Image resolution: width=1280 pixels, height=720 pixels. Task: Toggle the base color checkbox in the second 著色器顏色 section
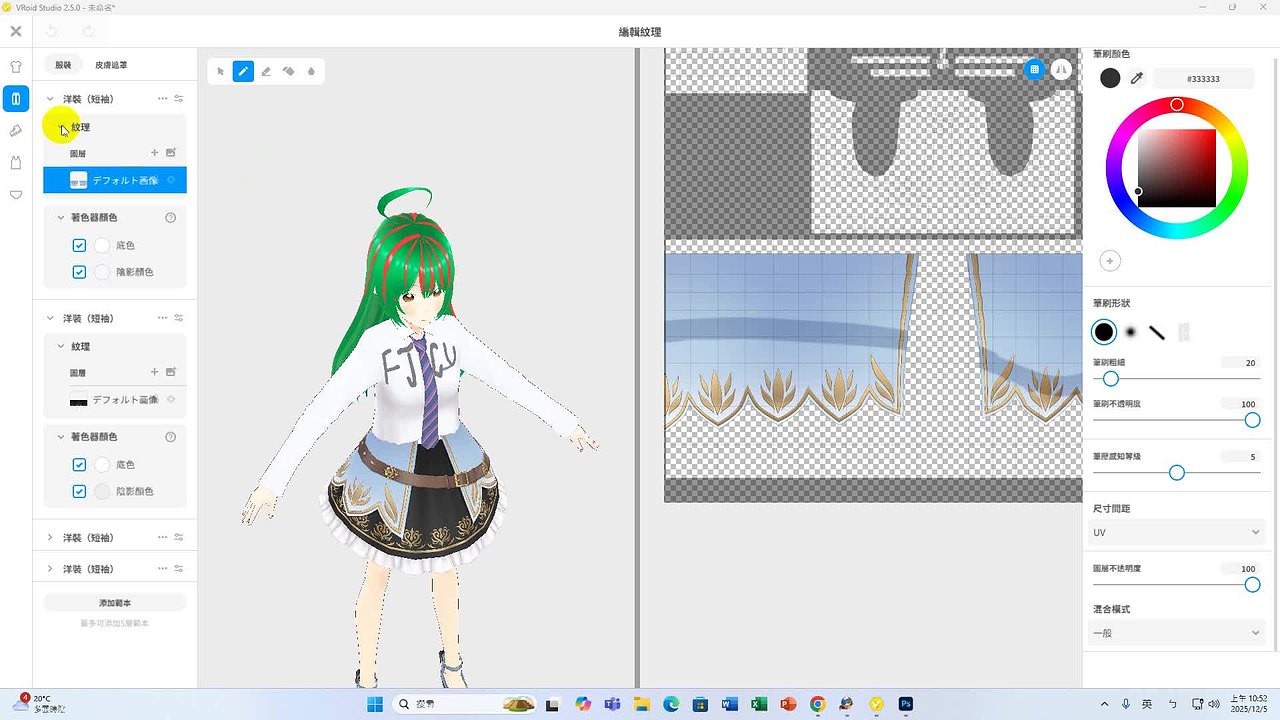pos(79,464)
